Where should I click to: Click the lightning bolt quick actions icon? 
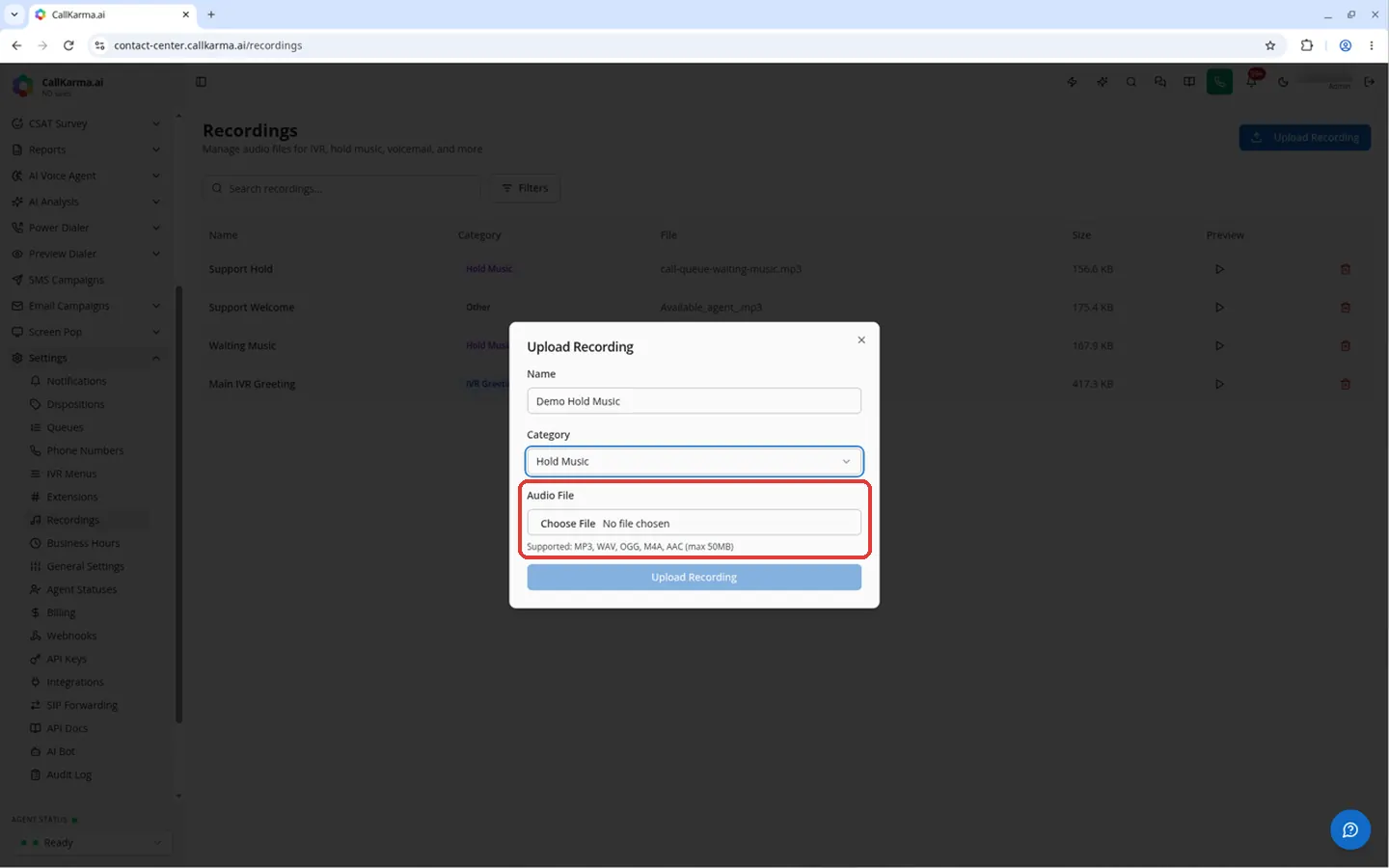click(1073, 82)
